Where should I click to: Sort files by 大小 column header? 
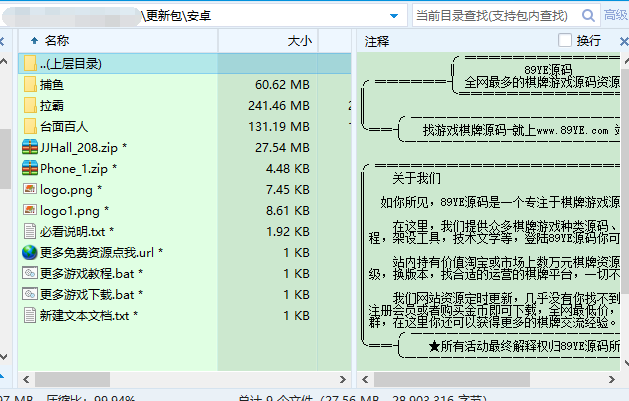tap(299, 41)
